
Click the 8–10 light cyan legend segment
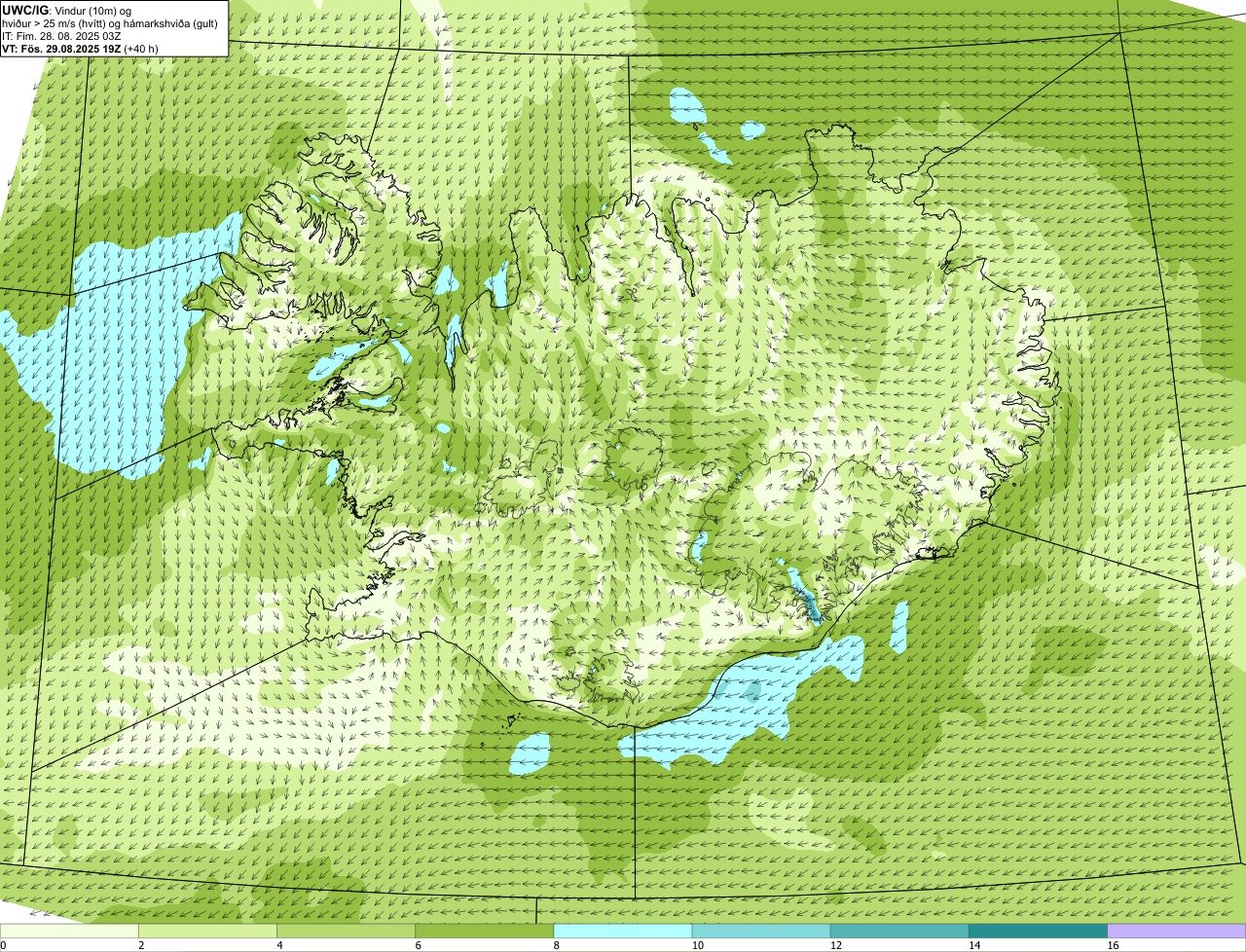tap(623, 932)
